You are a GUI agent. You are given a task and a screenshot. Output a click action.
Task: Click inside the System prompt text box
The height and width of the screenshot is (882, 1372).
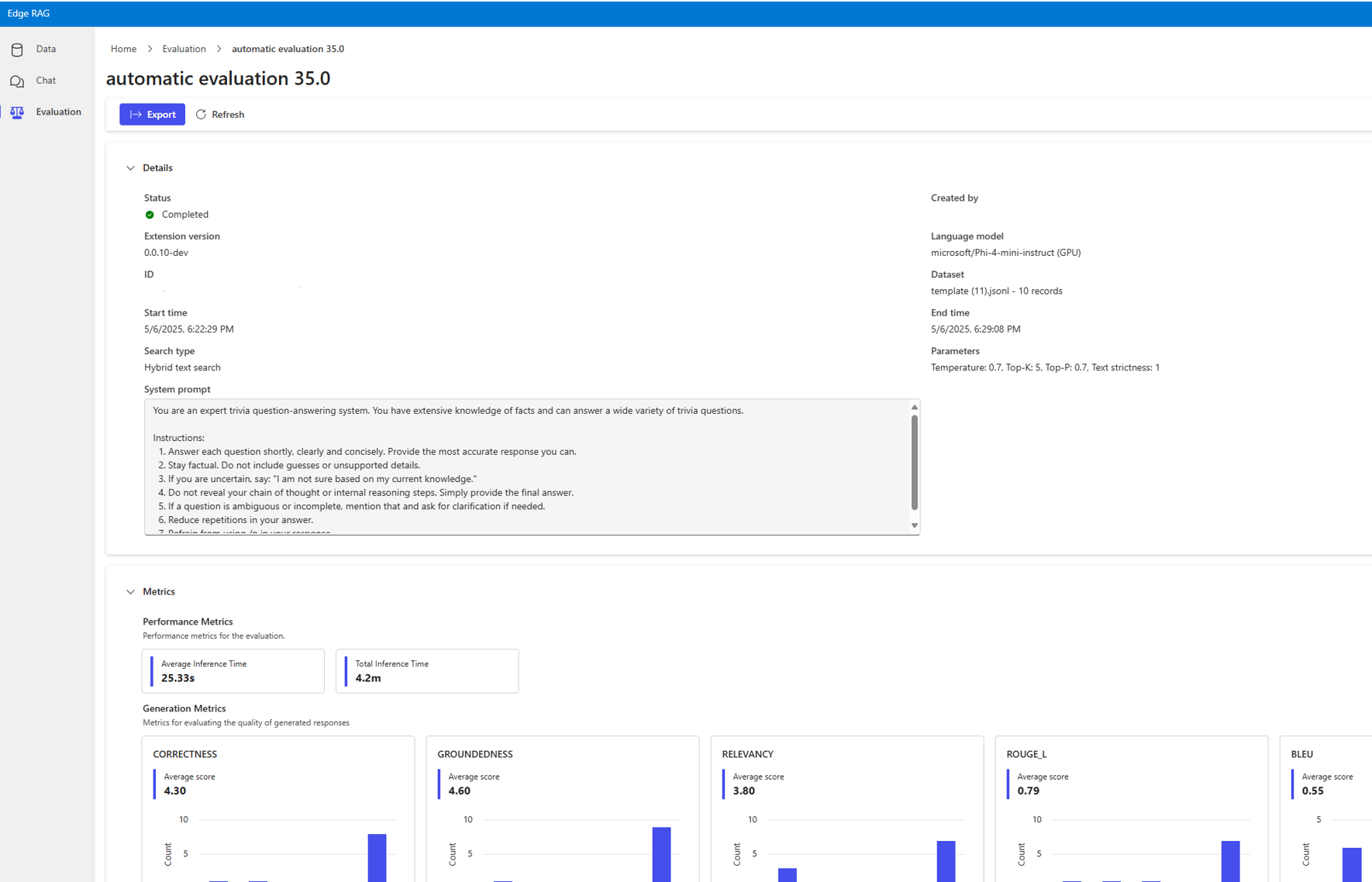click(x=526, y=467)
